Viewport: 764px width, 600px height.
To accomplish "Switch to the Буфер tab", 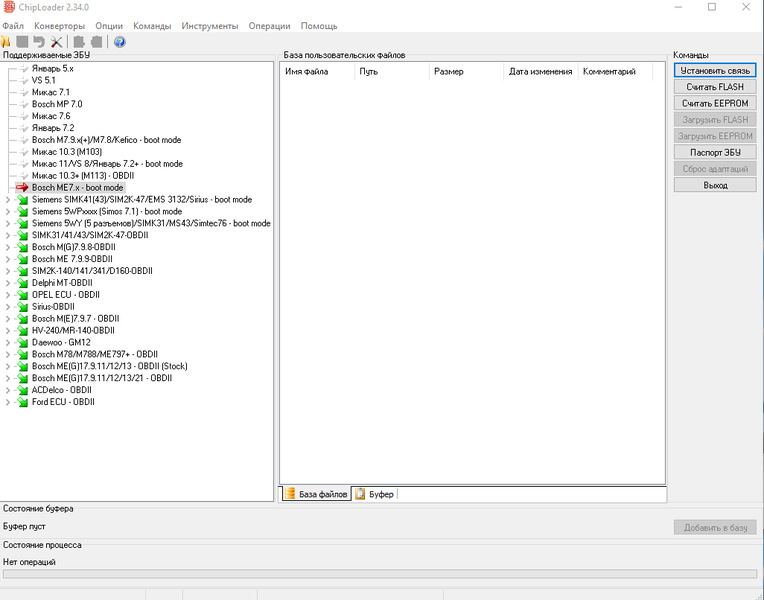I will (375, 495).
